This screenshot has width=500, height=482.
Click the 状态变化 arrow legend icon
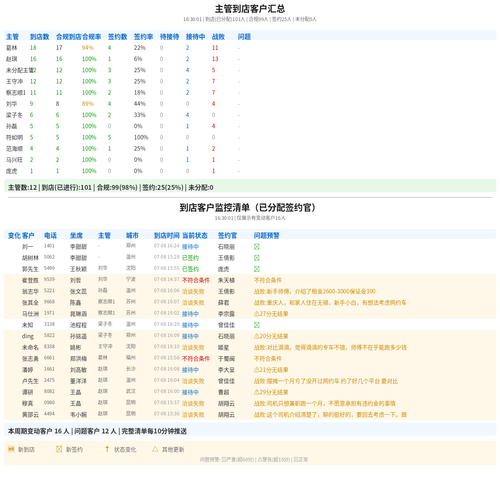coord(107,449)
